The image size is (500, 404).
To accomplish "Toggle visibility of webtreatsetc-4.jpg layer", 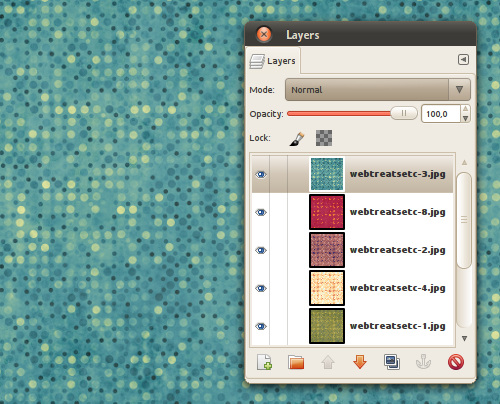I will (x=261, y=288).
